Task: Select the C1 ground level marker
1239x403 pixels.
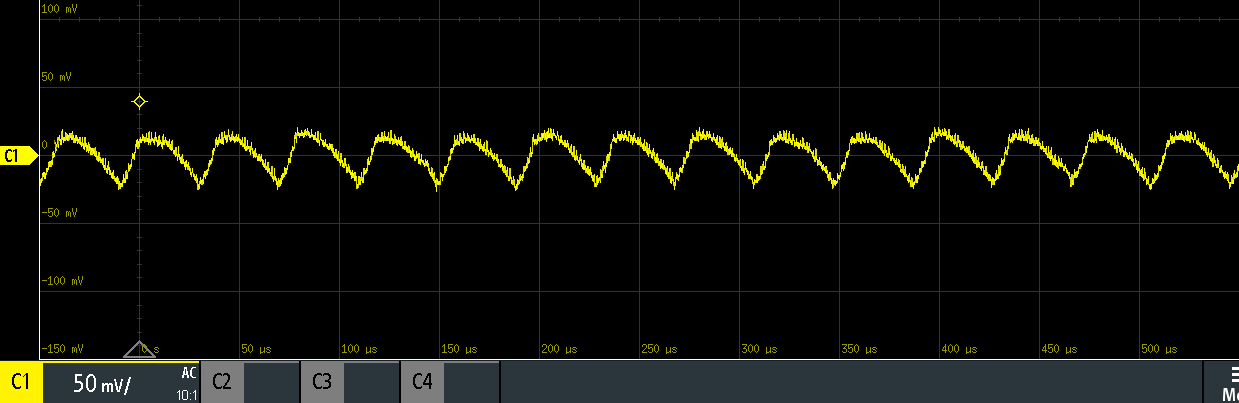Action: [x=18, y=155]
